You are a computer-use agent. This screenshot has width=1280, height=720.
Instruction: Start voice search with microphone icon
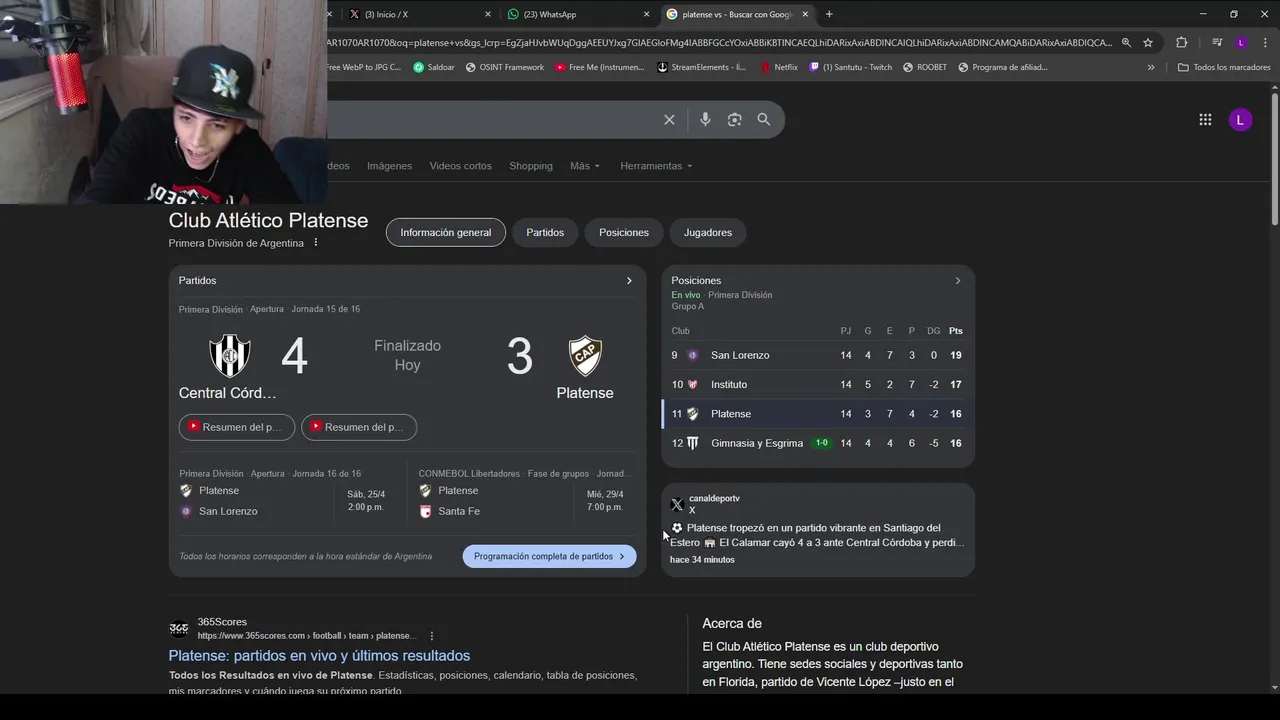(705, 119)
